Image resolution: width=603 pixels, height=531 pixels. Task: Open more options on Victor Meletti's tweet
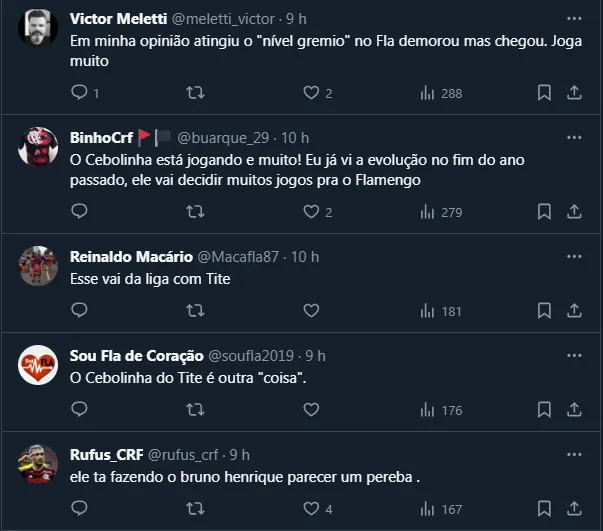tap(574, 18)
